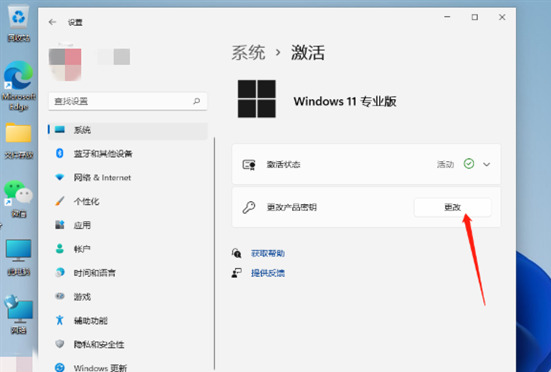
Task: Launch Microsoft Edge from the desktop
Action: point(19,85)
